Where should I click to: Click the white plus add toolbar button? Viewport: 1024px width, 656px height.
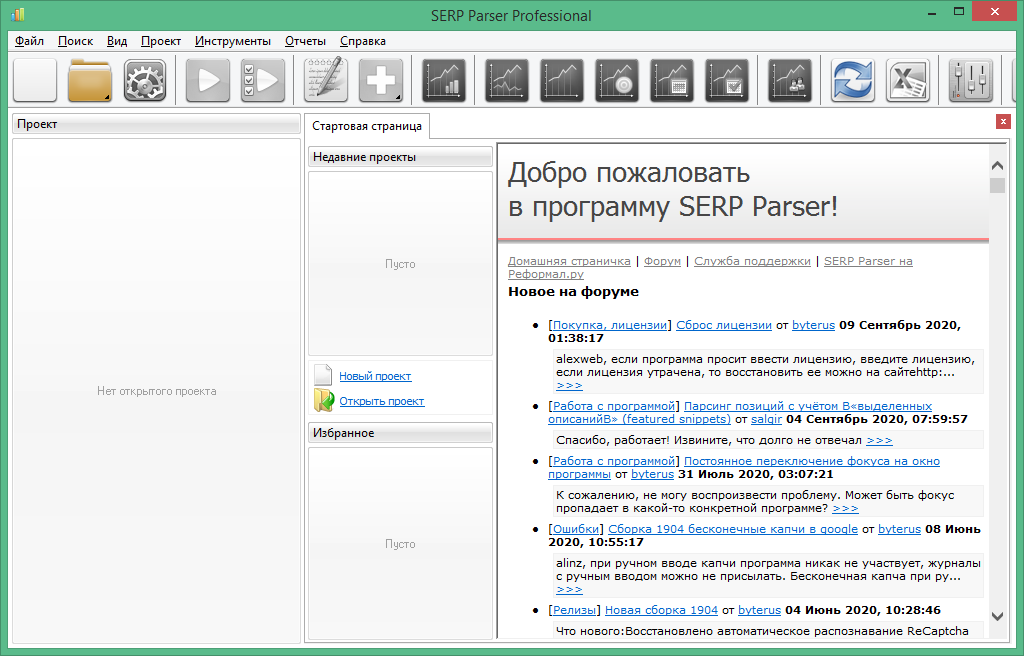pyautogui.click(x=381, y=80)
